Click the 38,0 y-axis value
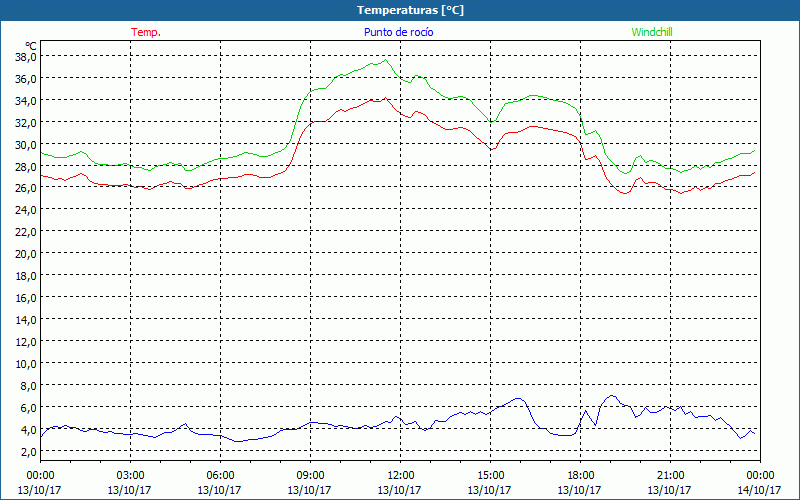800x500 pixels. pyautogui.click(x=26, y=57)
